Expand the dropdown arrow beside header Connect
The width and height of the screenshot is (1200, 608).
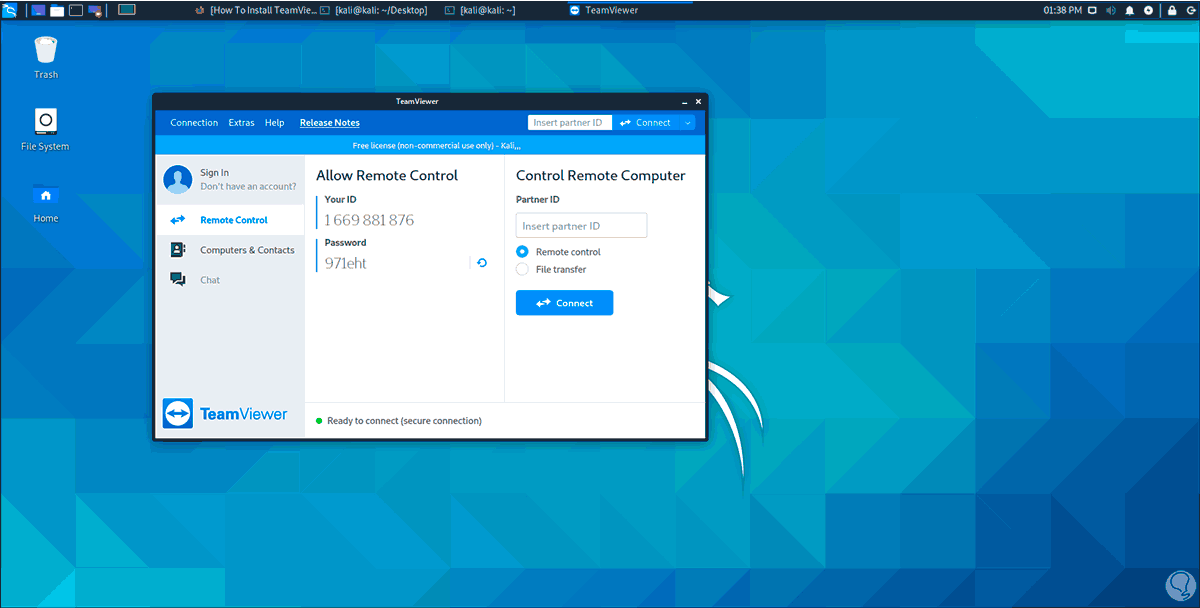(687, 123)
